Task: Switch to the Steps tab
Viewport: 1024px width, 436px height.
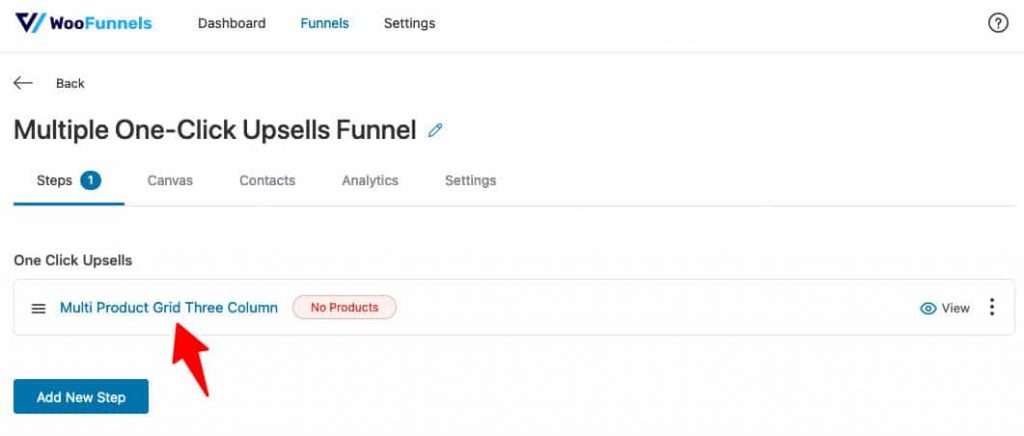Action: coord(69,181)
